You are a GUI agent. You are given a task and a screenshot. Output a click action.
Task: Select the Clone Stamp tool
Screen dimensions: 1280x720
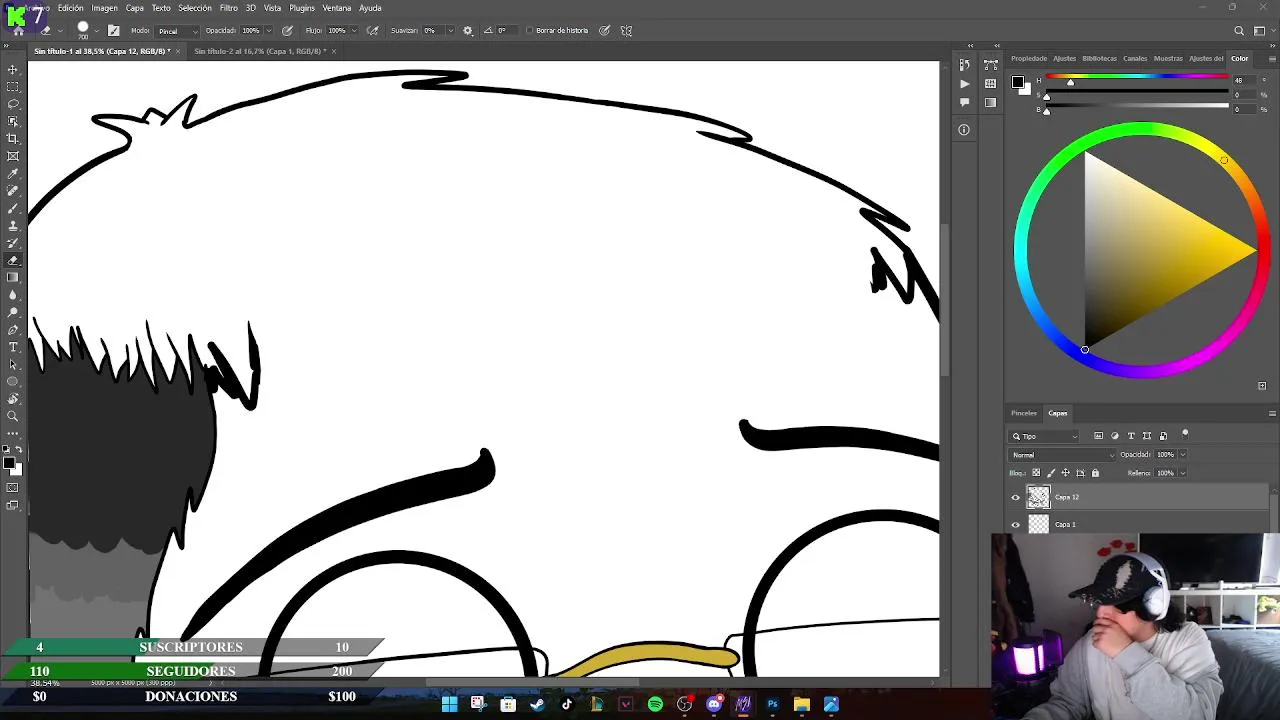tap(13, 226)
